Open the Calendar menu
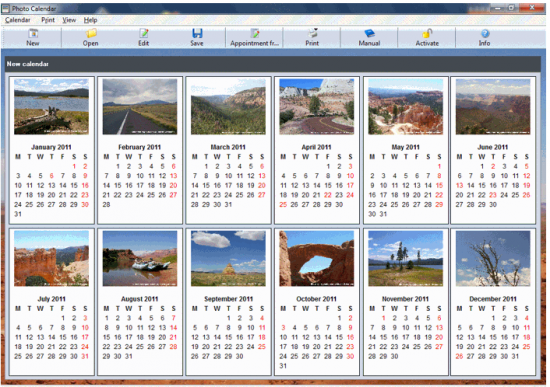The image size is (550, 387). 18,20
